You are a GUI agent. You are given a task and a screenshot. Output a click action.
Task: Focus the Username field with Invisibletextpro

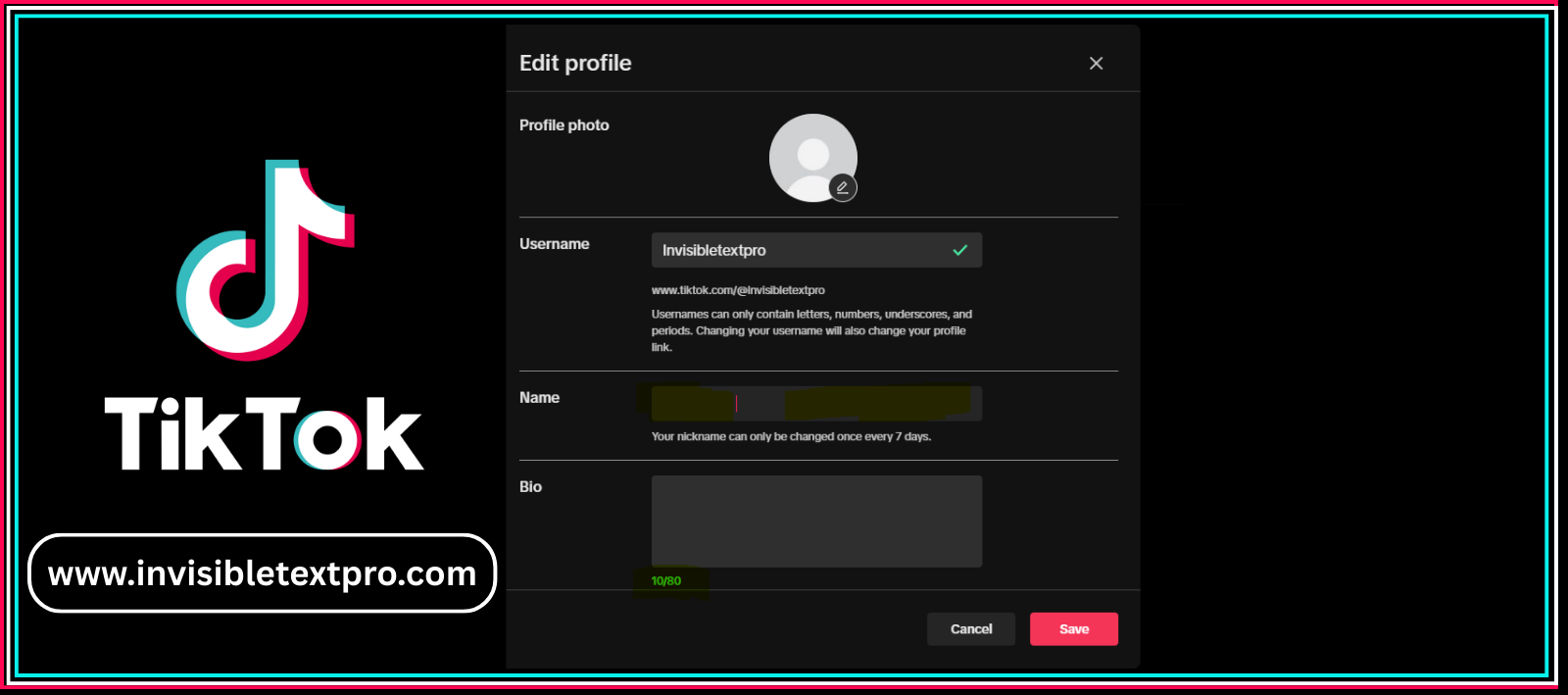click(816, 250)
